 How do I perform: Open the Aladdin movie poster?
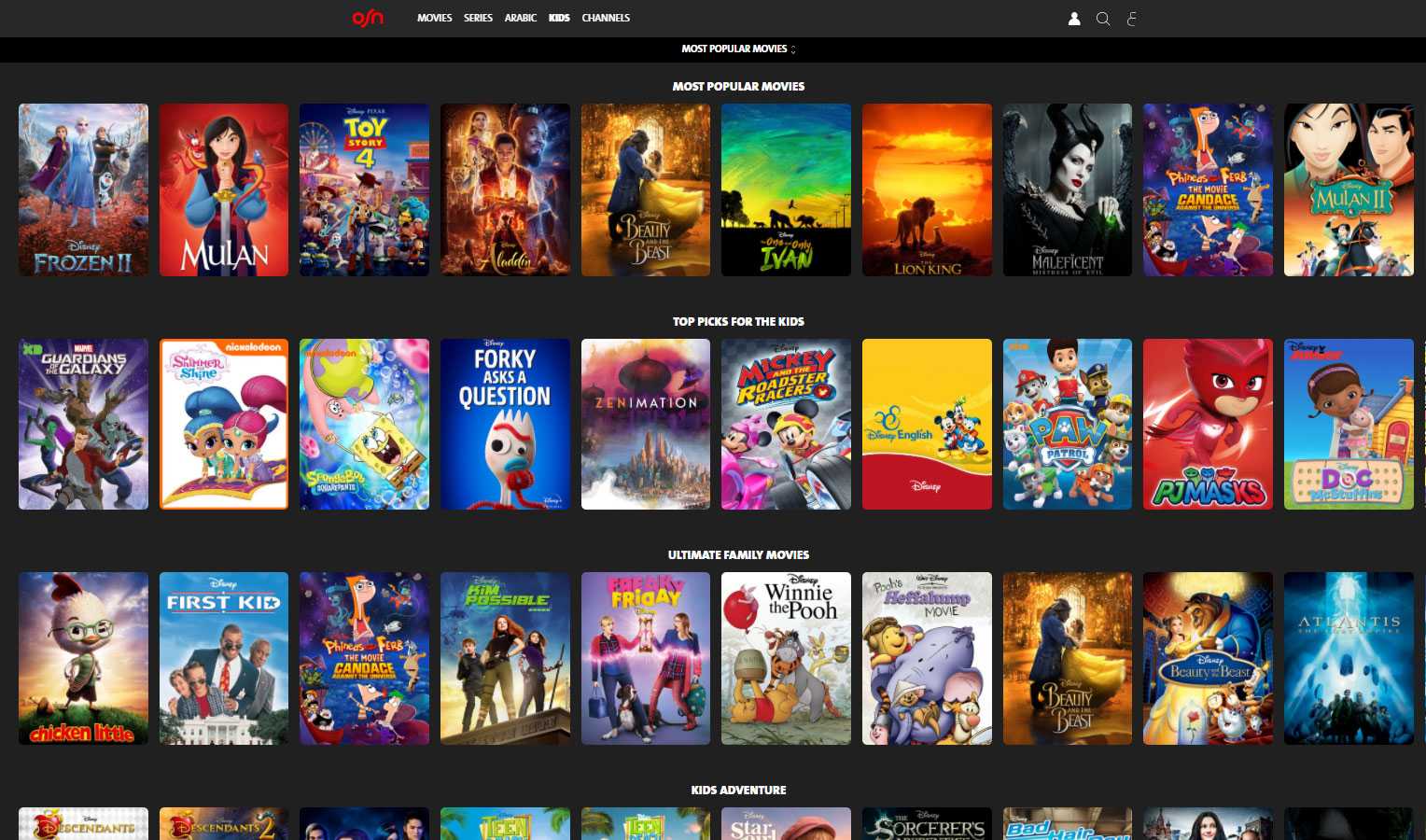[x=505, y=189]
